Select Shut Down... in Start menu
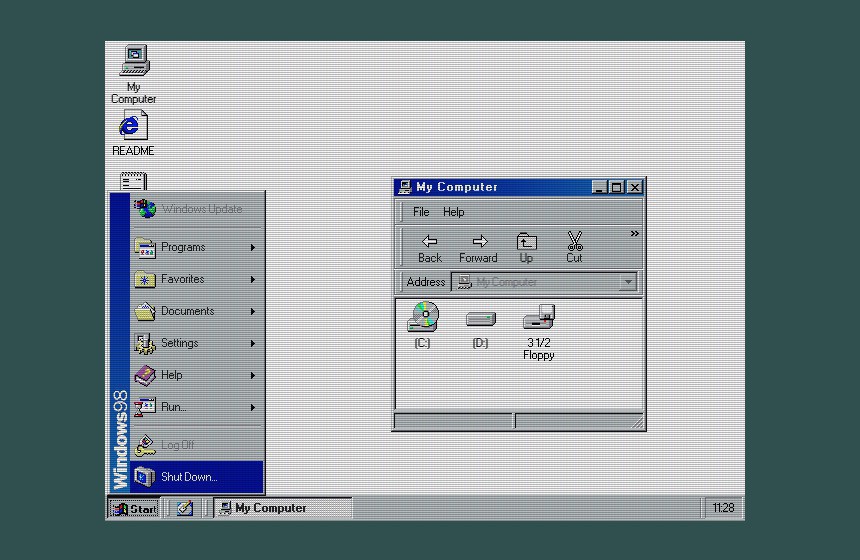860x560 pixels. coord(197,477)
